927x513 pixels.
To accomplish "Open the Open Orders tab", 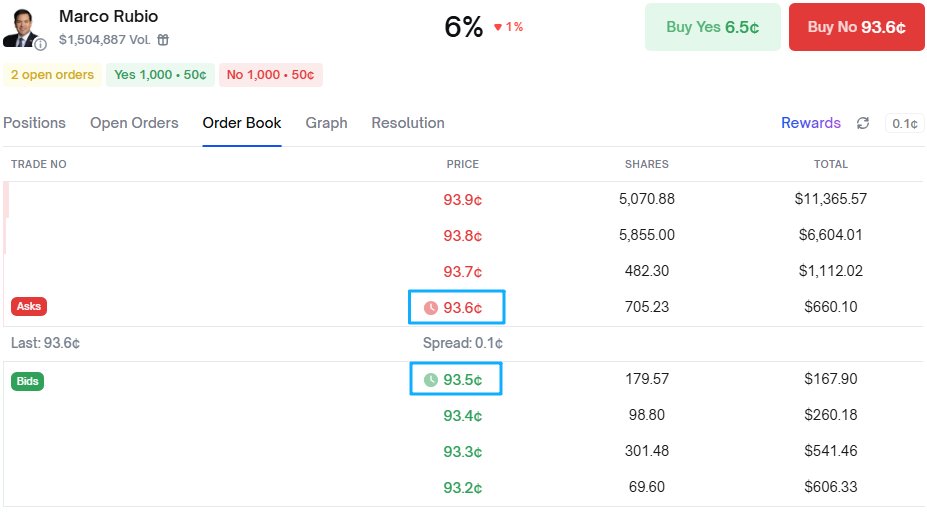I will click(x=134, y=123).
